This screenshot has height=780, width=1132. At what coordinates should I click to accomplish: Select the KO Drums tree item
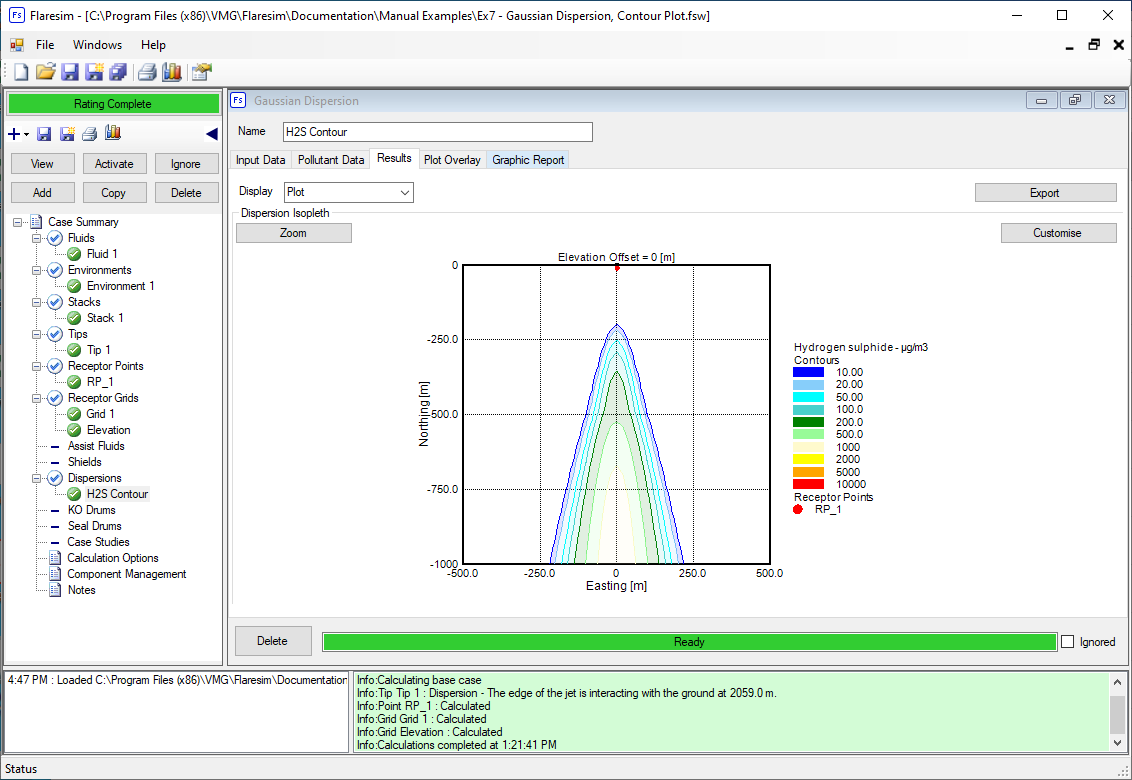[92, 510]
